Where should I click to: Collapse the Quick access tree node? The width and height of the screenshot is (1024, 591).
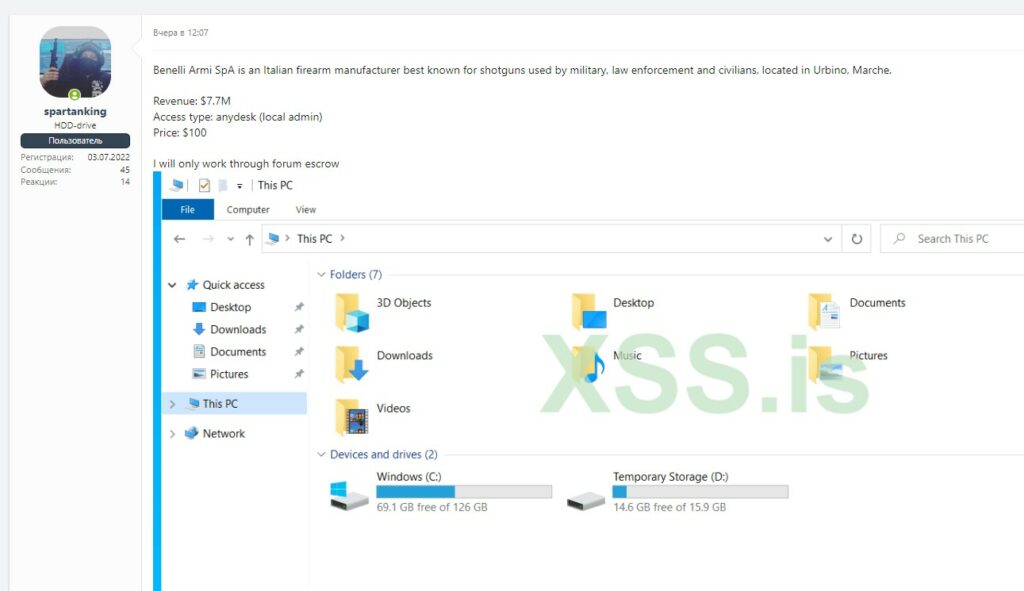[x=173, y=285]
